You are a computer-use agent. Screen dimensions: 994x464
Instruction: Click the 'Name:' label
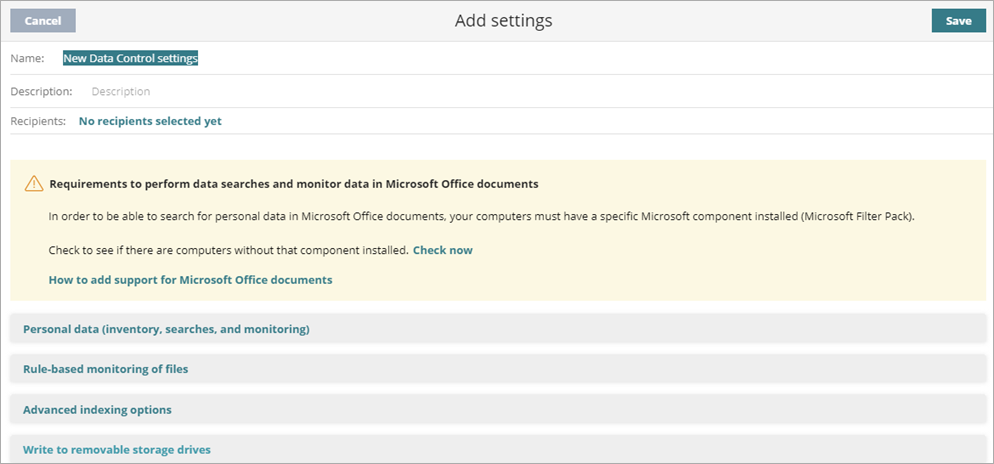coord(27,59)
